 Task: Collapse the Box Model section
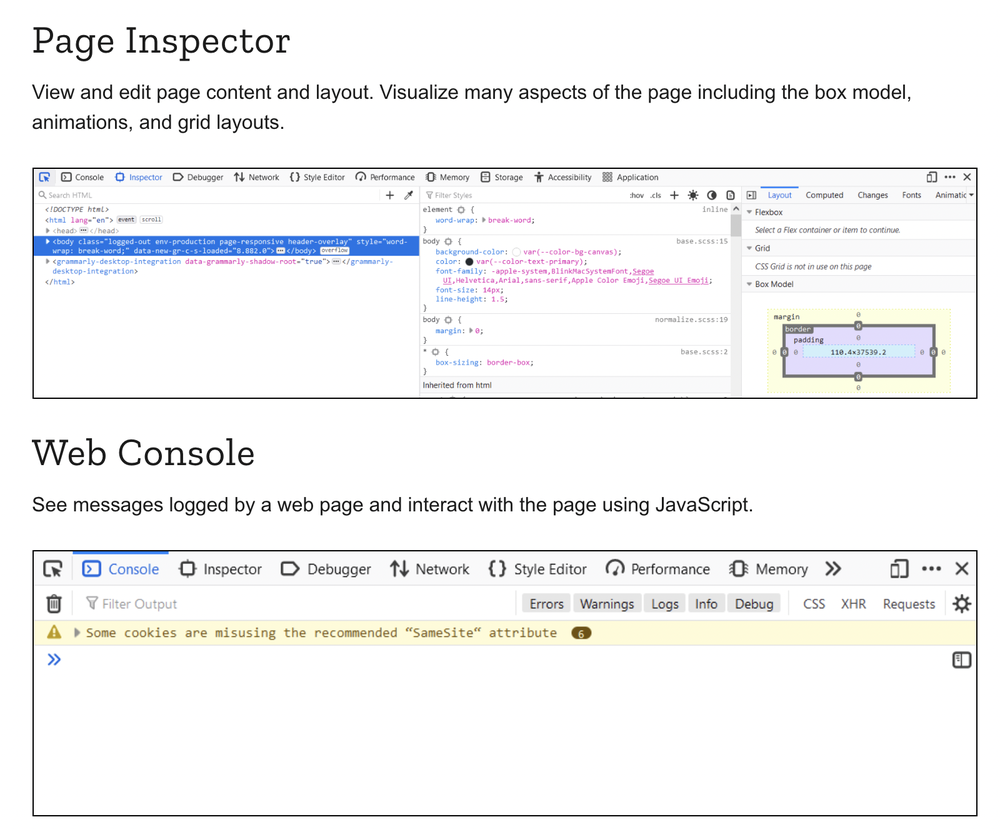750,284
